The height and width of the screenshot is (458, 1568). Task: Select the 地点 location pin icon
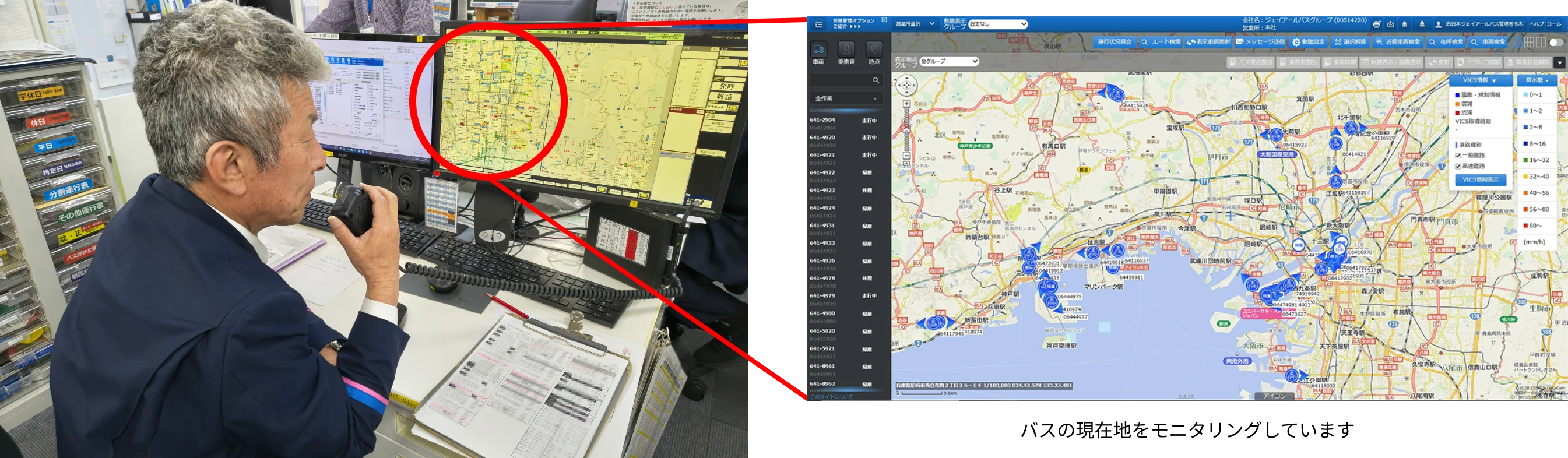874,50
